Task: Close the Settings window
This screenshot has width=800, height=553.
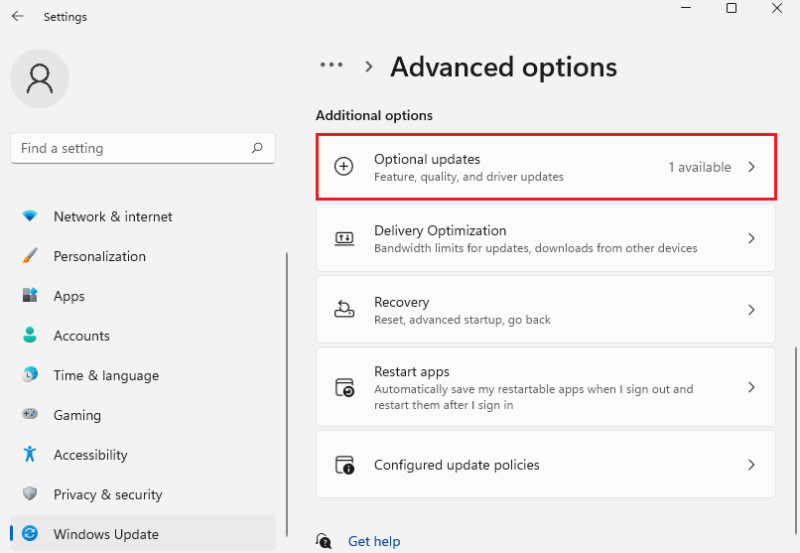Action: point(777,8)
